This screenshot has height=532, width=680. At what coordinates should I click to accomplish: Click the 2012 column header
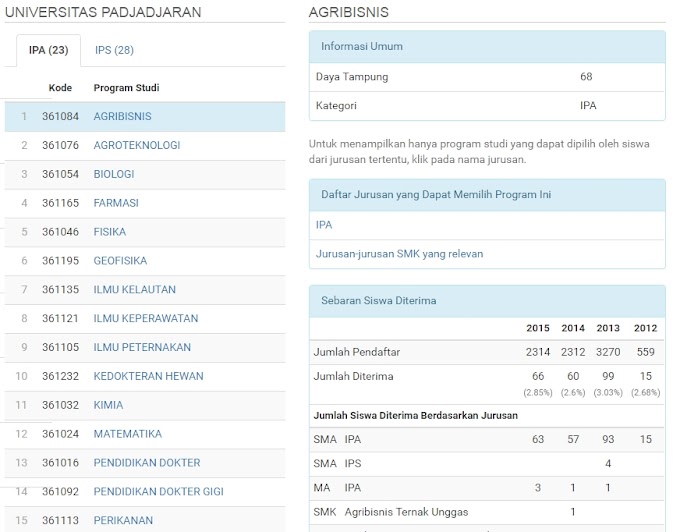point(645,328)
